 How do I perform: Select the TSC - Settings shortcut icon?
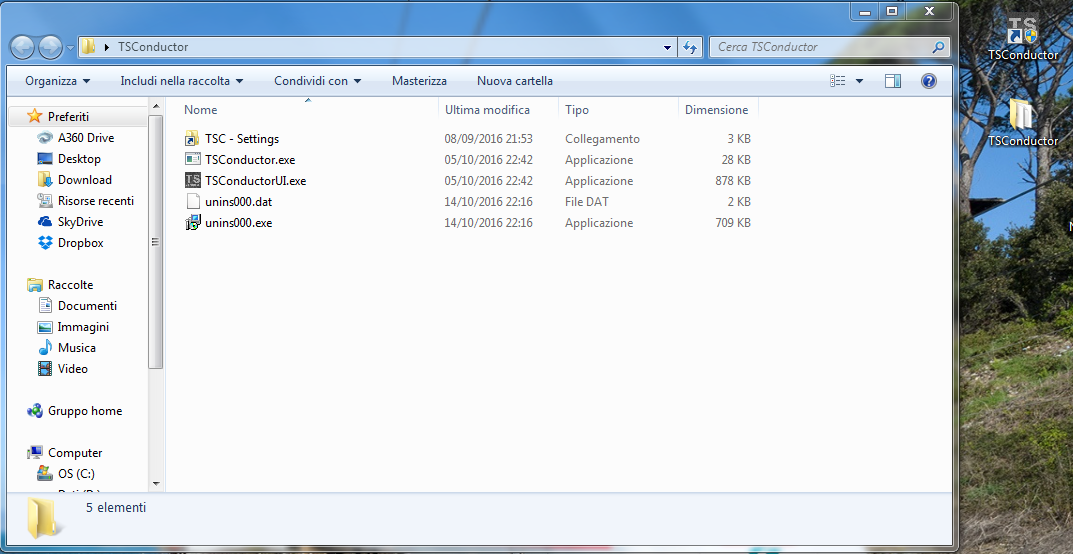[x=193, y=138]
